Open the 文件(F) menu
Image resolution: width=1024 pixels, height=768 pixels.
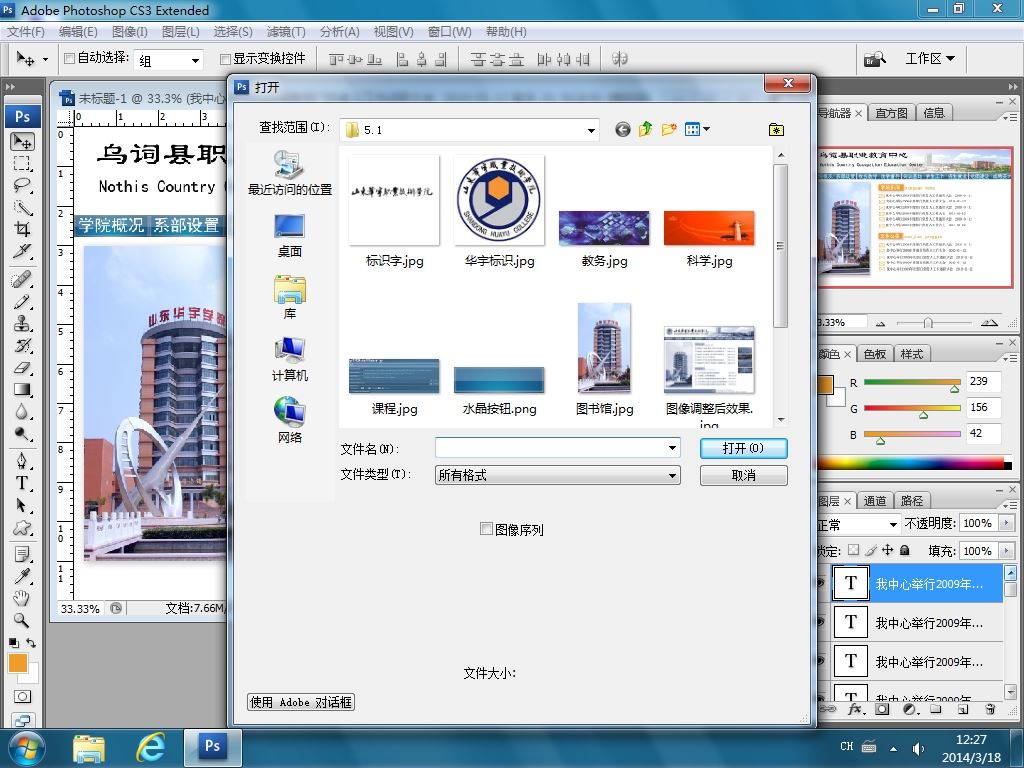[x=25, y=31]
